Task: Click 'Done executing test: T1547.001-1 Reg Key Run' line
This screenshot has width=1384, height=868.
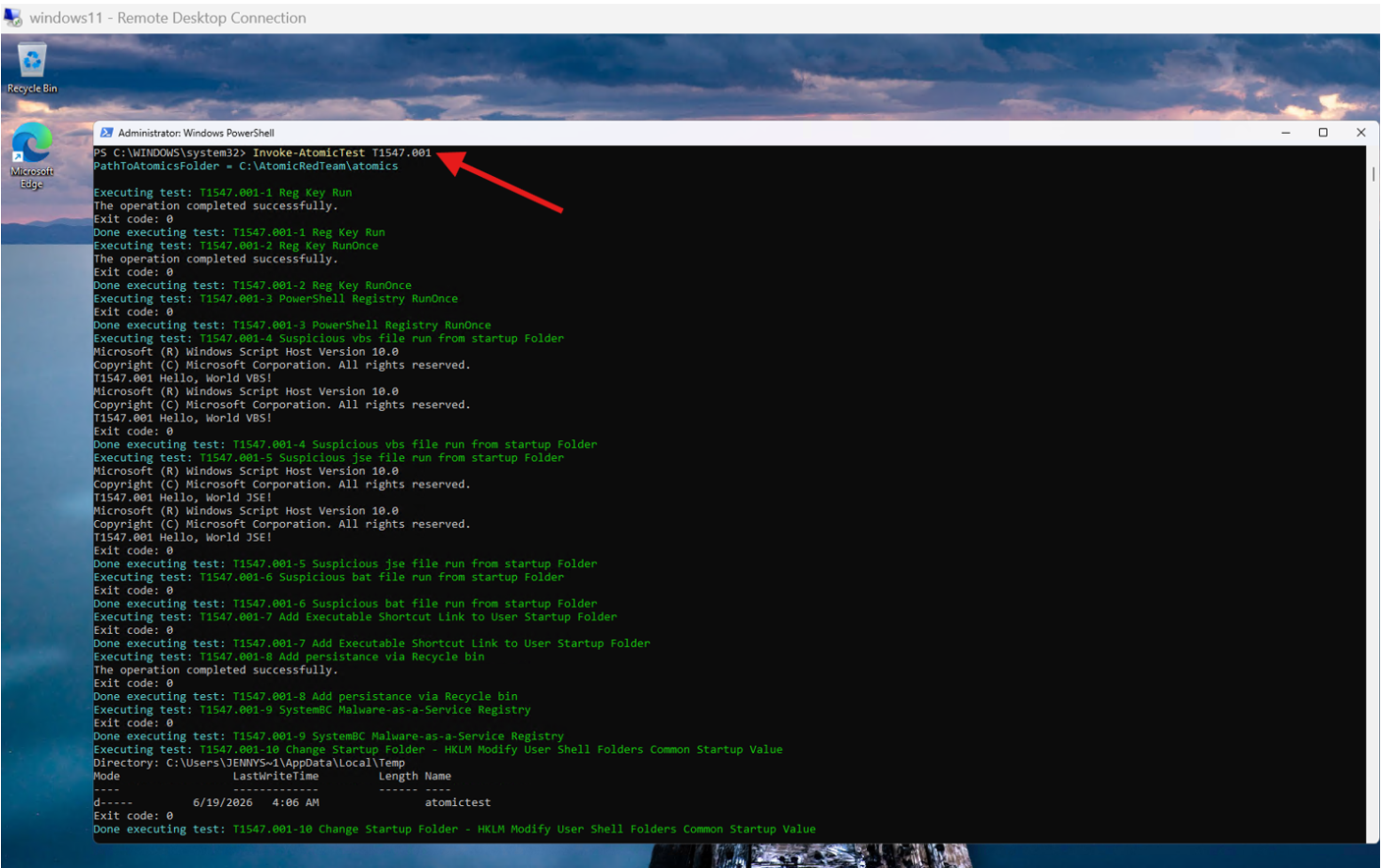Action: pos(239,232)
